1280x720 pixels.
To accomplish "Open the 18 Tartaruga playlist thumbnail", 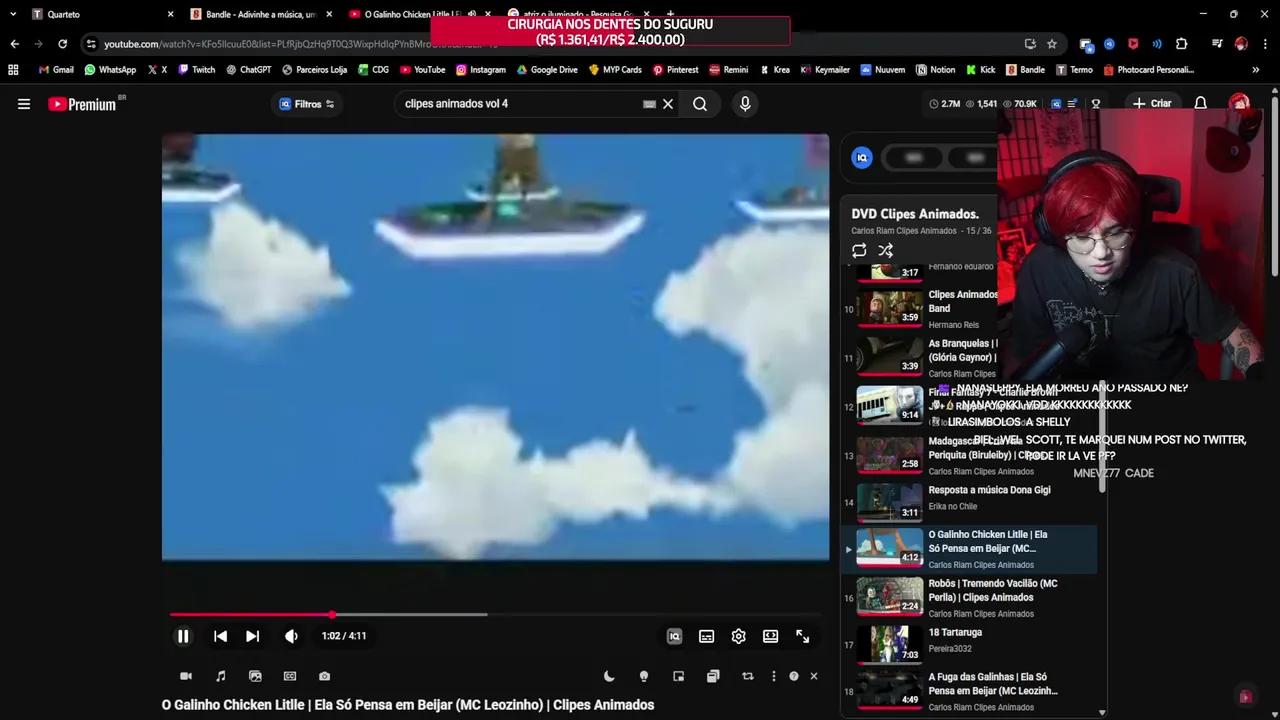I will [890, 645].
